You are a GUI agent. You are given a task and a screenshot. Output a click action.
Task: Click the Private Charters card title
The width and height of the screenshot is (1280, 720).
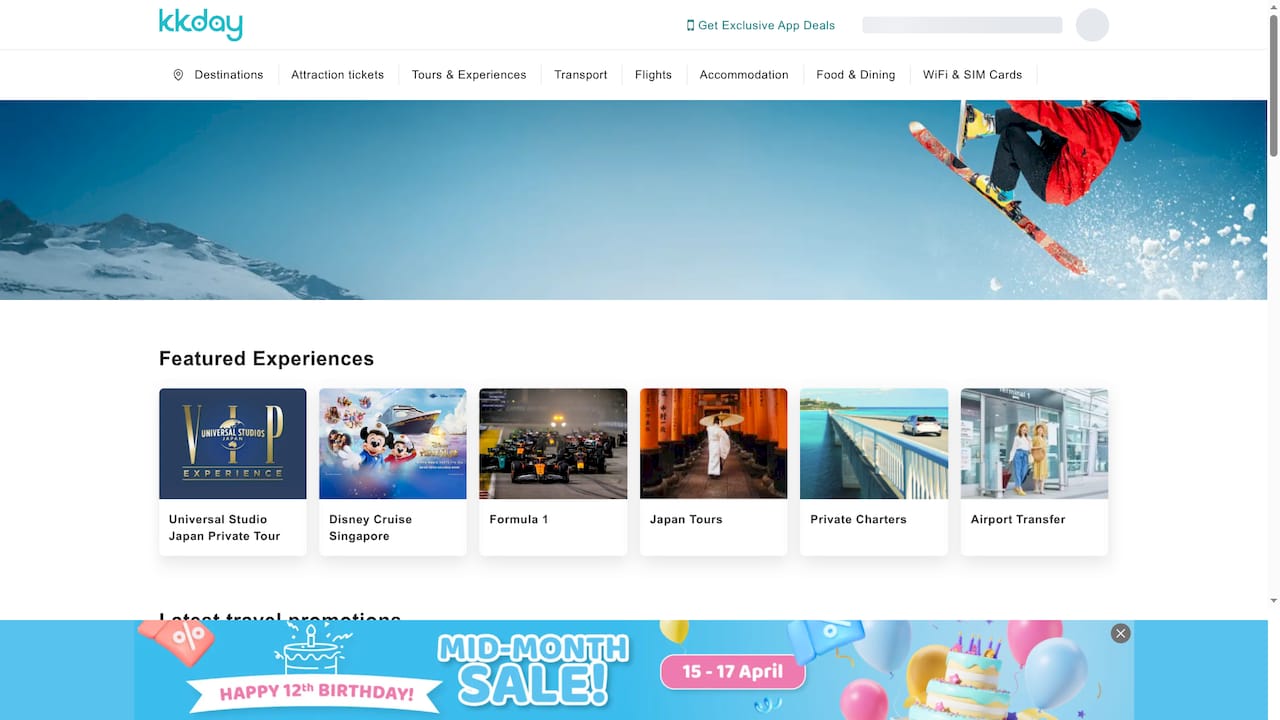(859, 520)
